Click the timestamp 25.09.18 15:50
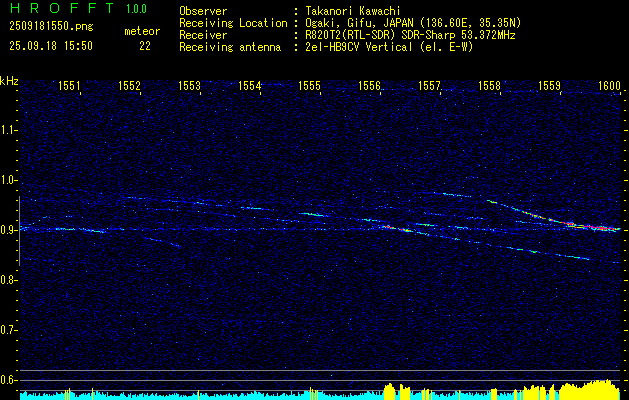629x400 pixels. click(x=51, y=46)
